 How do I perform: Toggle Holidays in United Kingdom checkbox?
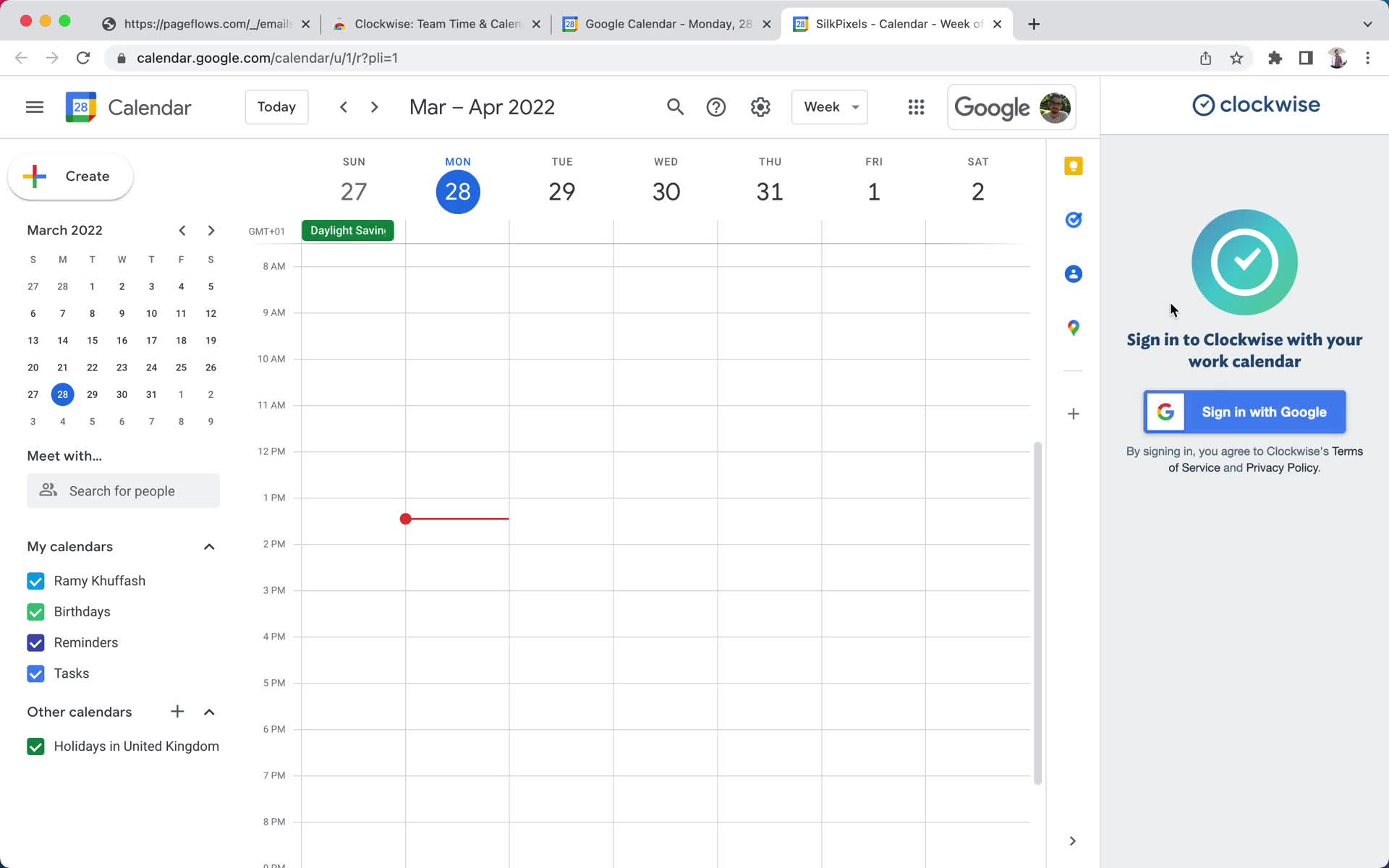pyautogui.click(x=35, y=746)
